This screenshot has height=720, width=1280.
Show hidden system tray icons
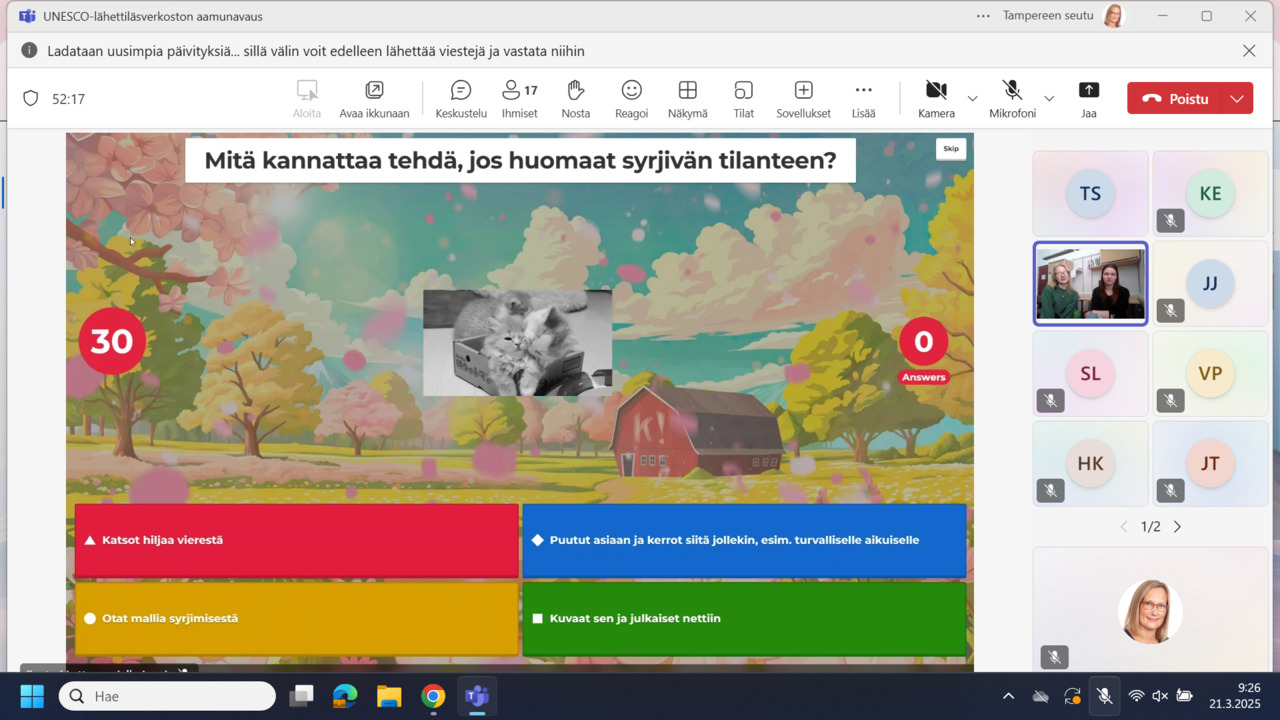click(1008, 696)
